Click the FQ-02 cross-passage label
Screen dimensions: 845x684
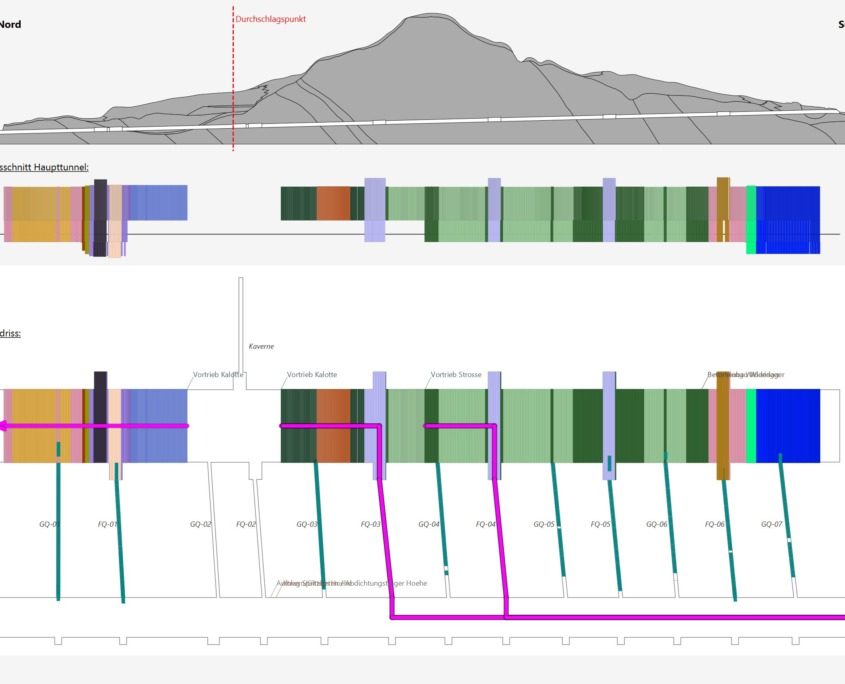[x=246, y=524]
